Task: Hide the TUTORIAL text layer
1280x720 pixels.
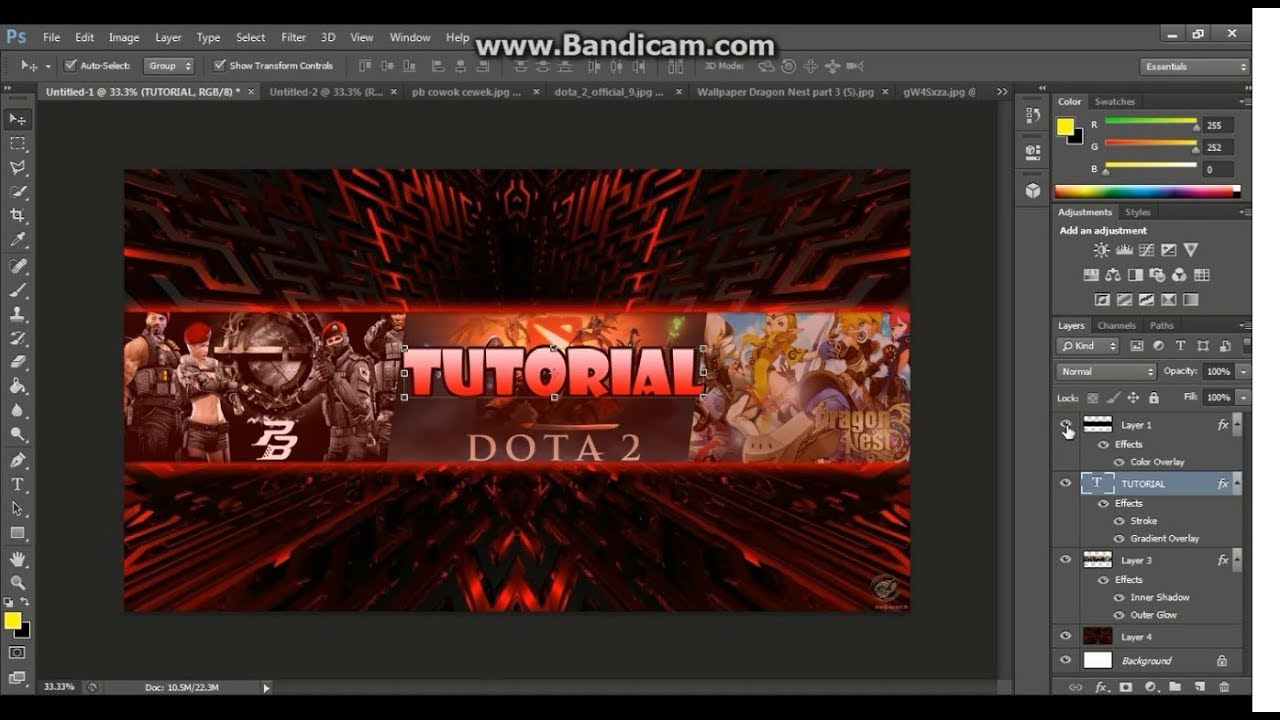Action: [1065, 483]
